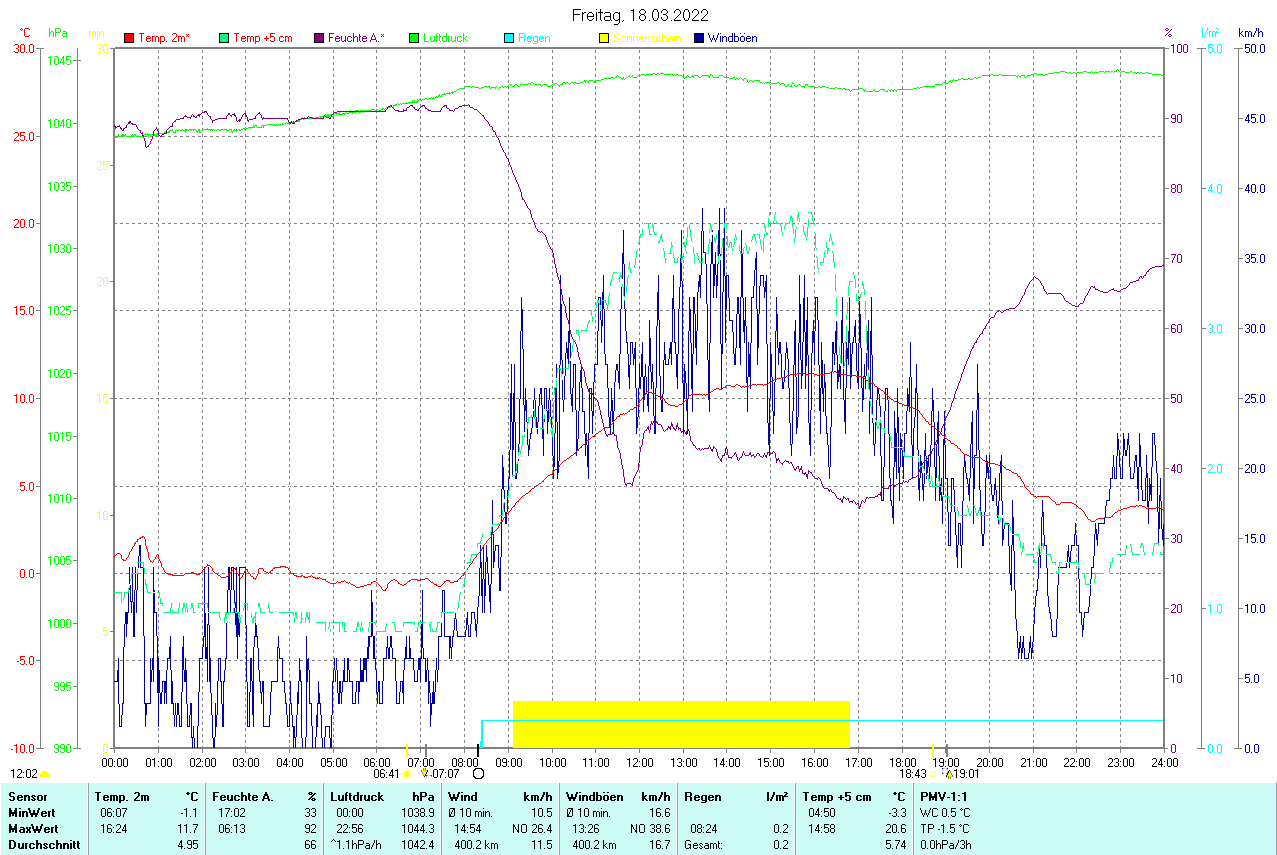Click the WC 0.5 °C value
1277x855 pixels.
tap(945, 813)
